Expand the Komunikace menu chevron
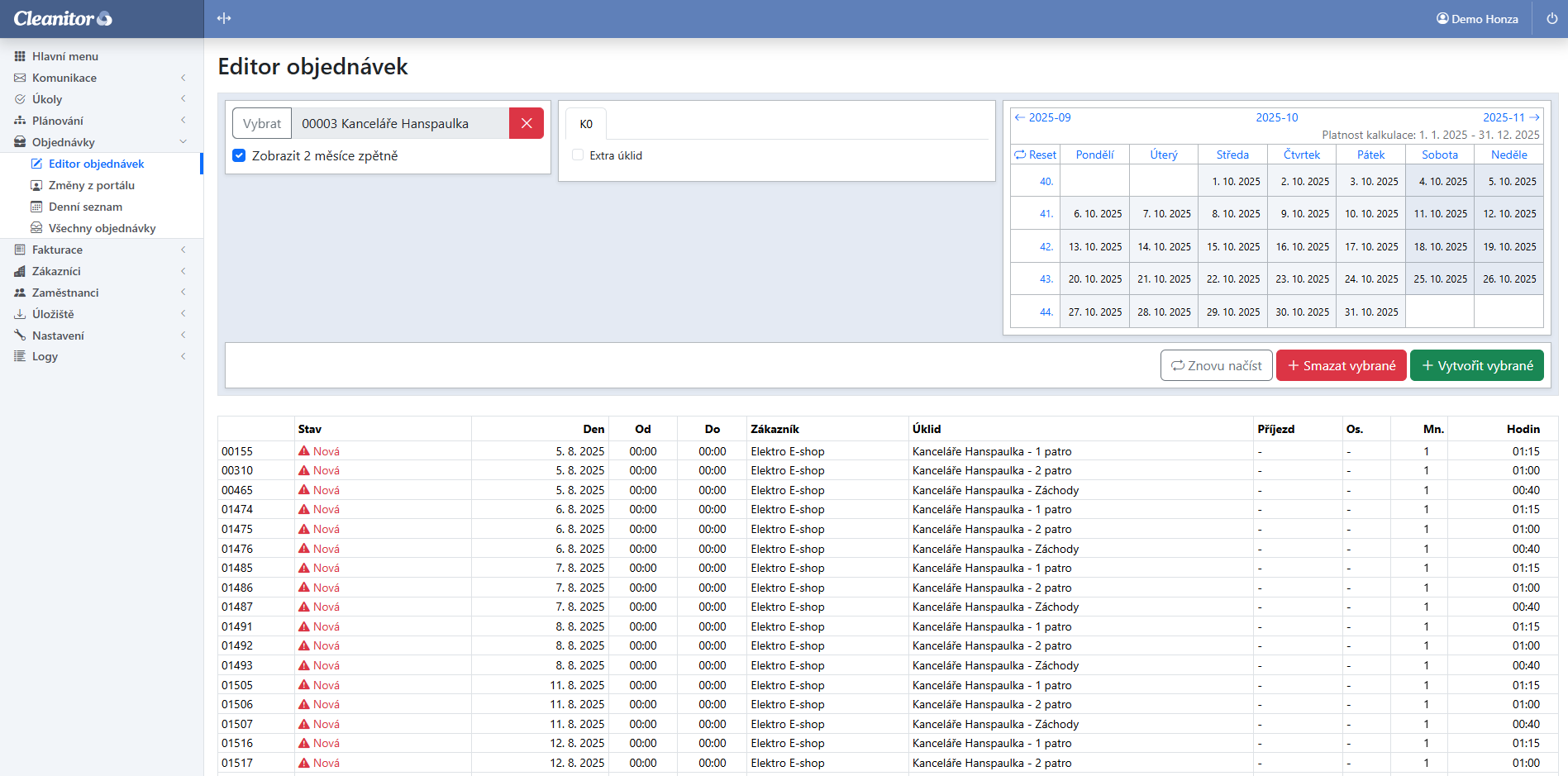1568x776 pixels. click(x=183, y=78)
